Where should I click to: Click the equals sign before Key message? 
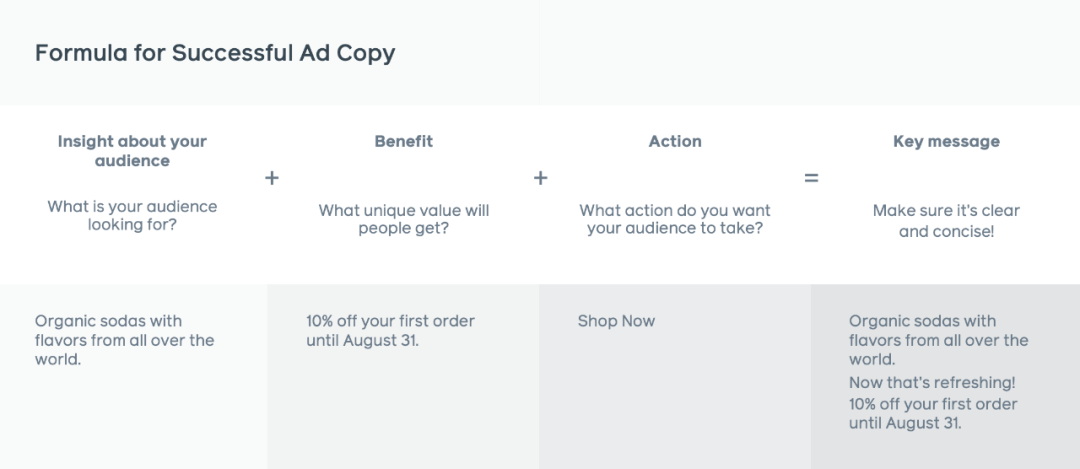[x=811, y=178]
